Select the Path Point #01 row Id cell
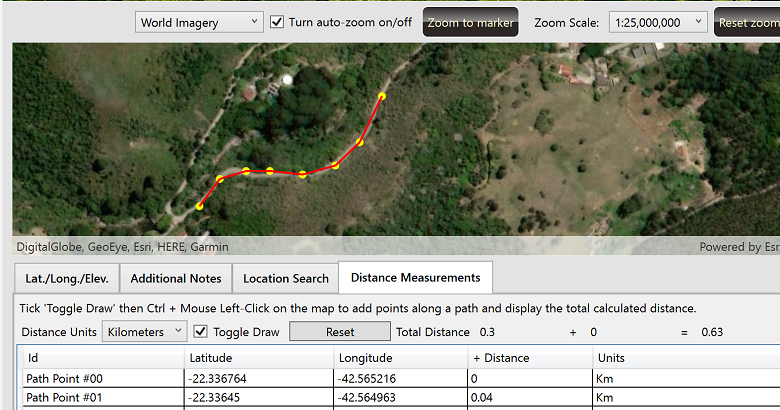The image size is (780, 410). coord(103,398)
